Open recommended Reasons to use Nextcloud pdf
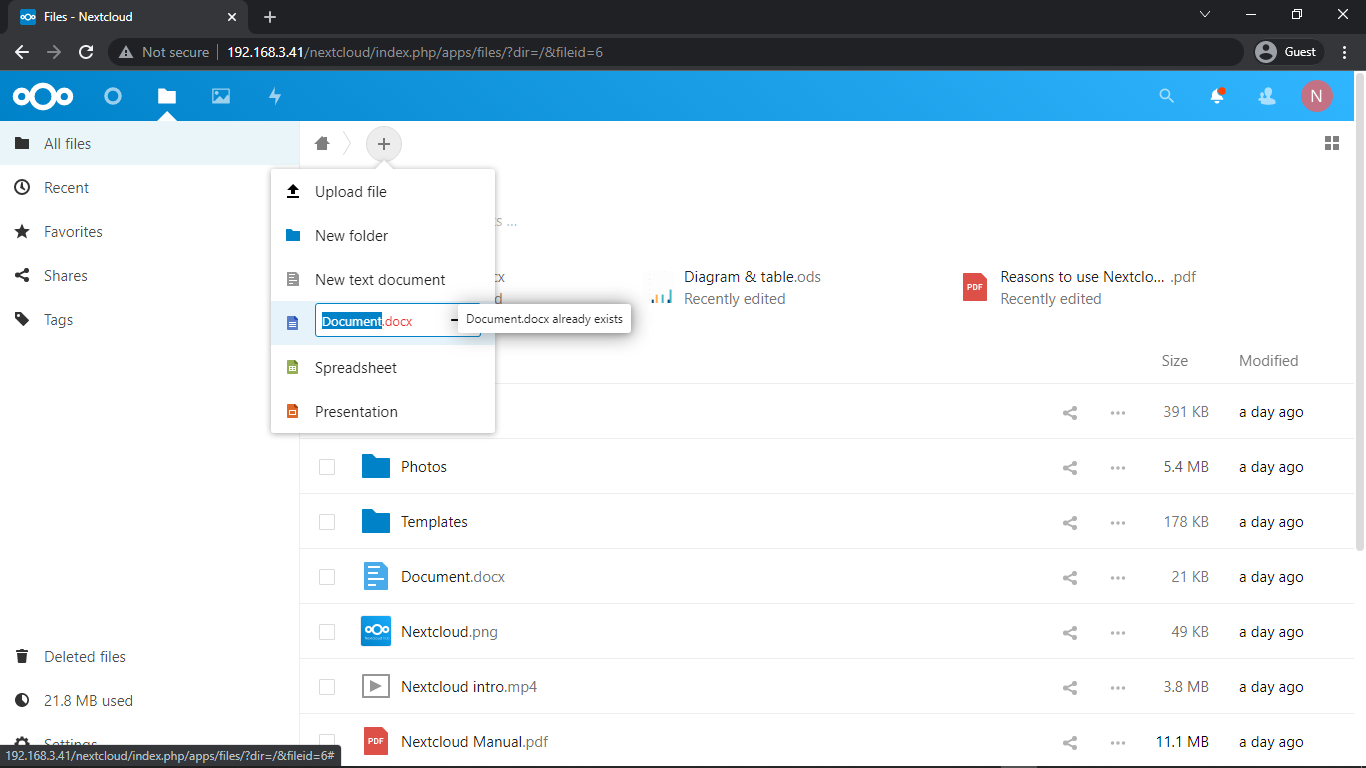The image size is (1366, 768). point(1080,287)
